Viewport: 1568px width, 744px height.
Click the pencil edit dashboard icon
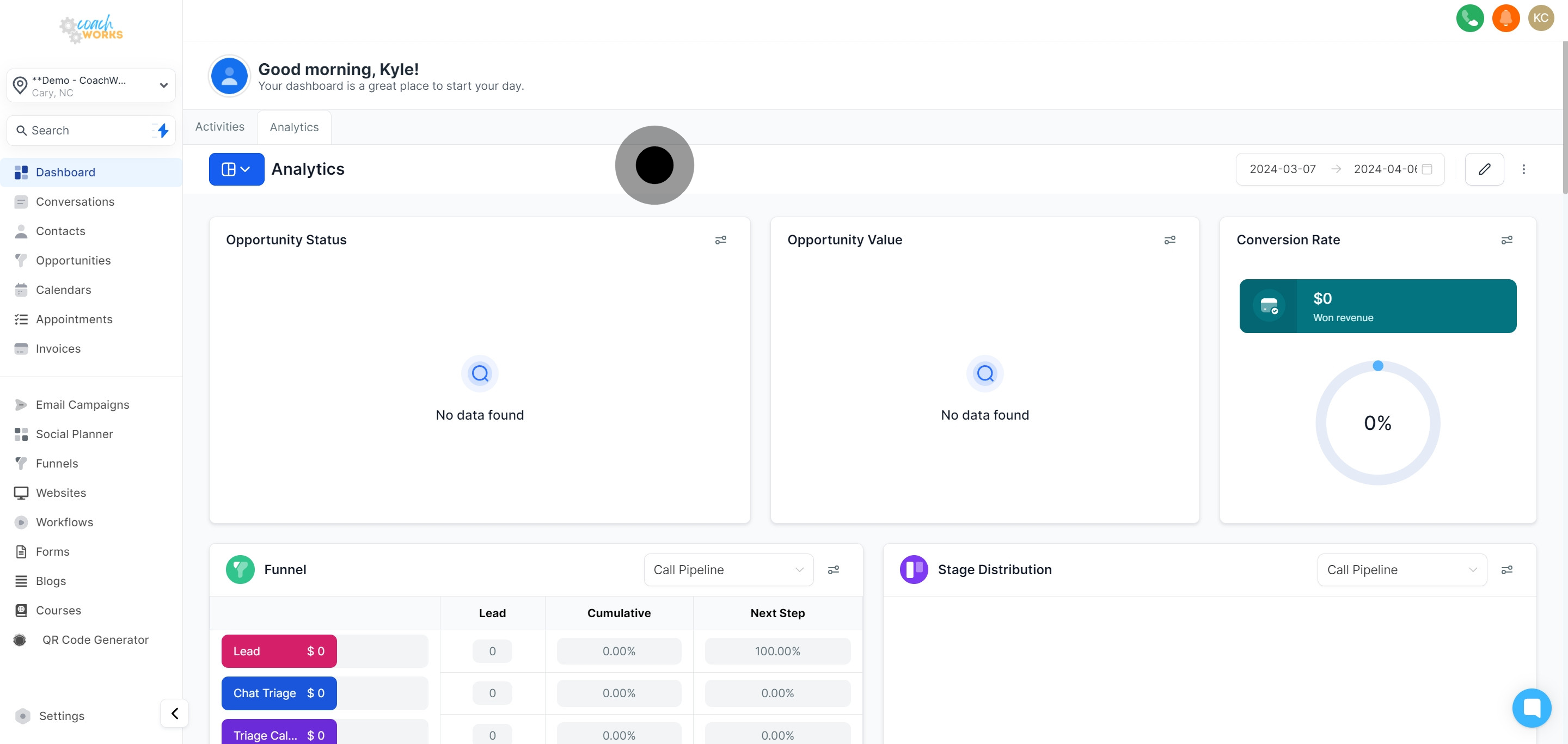tap(1484, 169)
